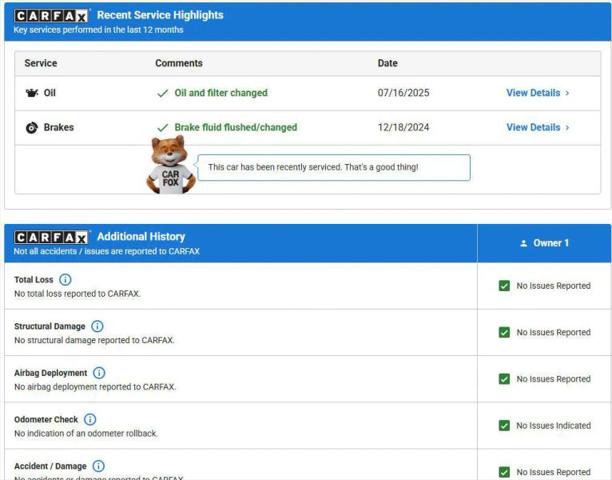
Task: Click 'Not all accidents / issues are reported' subtitle
Action: [x=107, y=251]
